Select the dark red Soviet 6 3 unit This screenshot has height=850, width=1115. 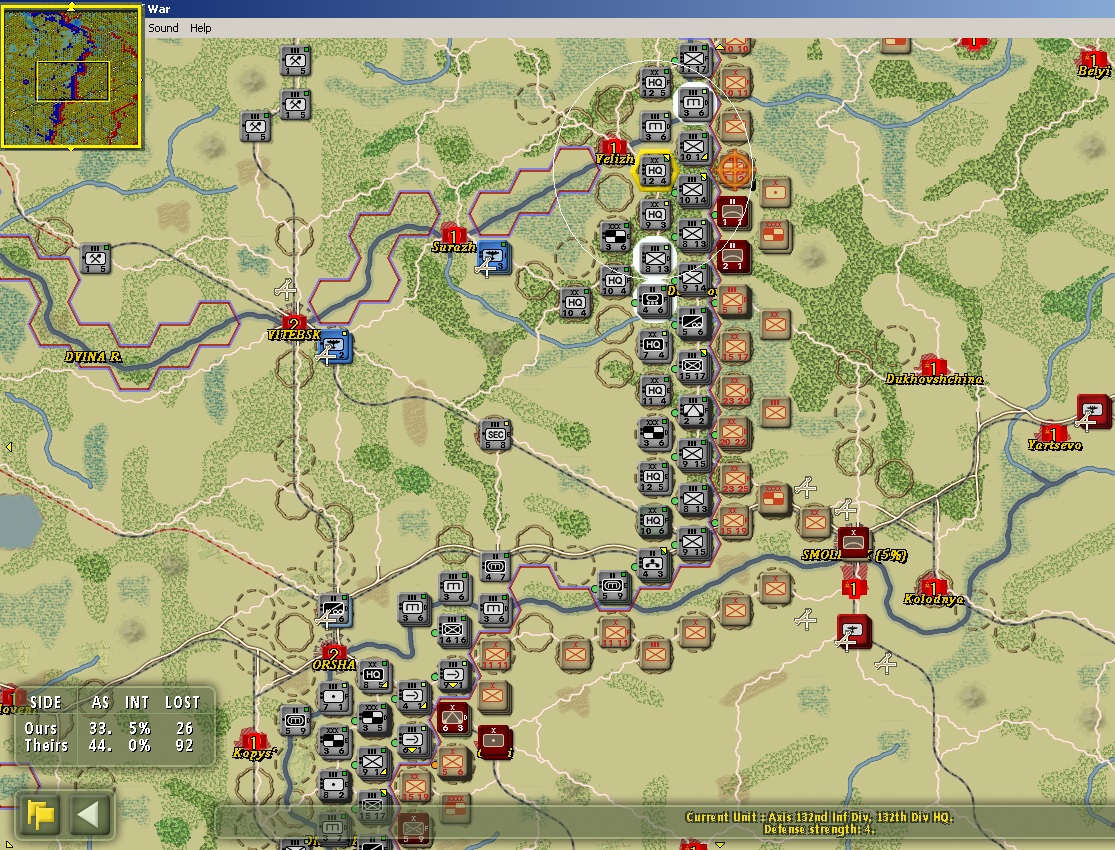(x=452, y=718)
